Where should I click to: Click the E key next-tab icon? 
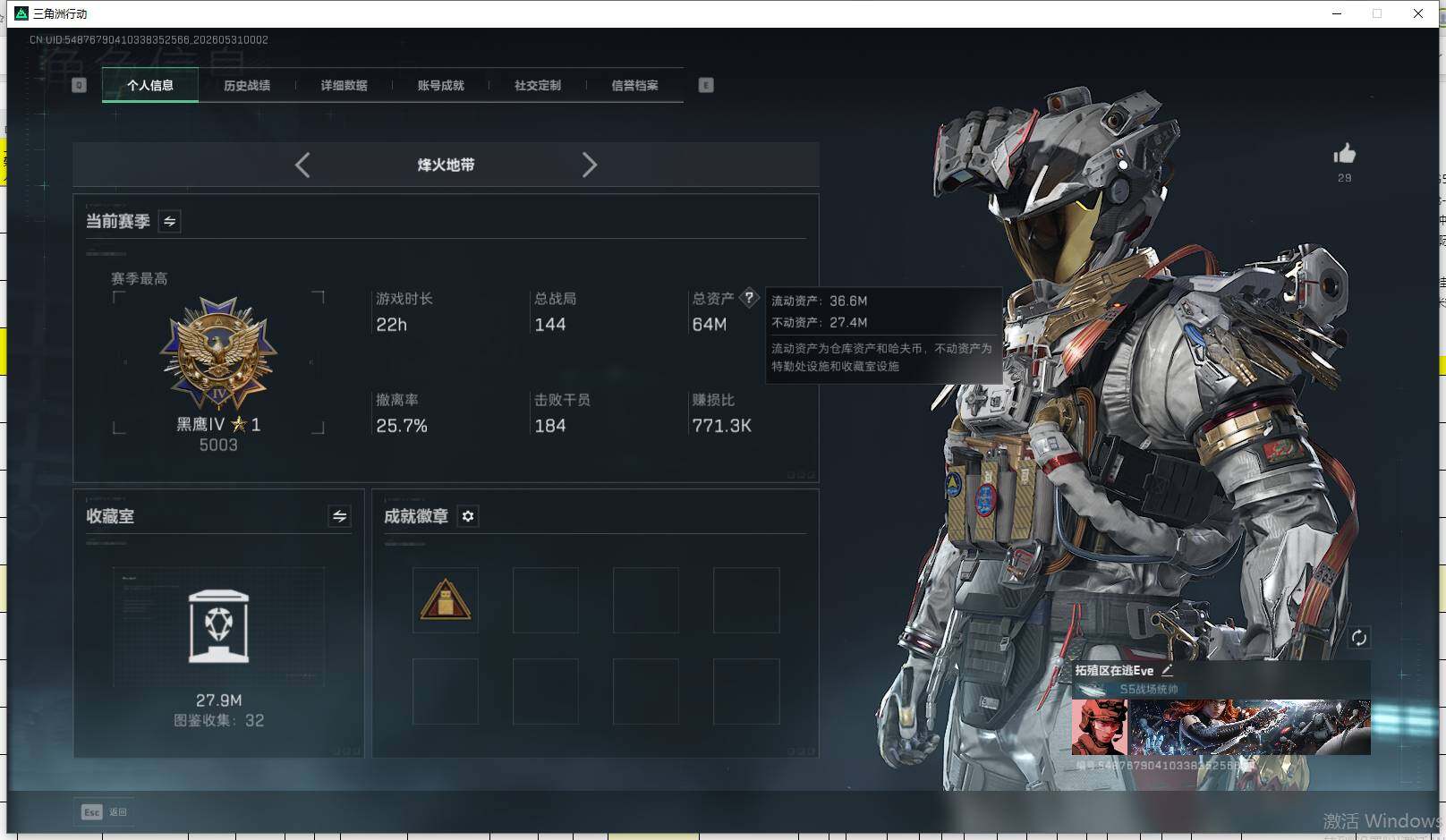pos(706,85)
